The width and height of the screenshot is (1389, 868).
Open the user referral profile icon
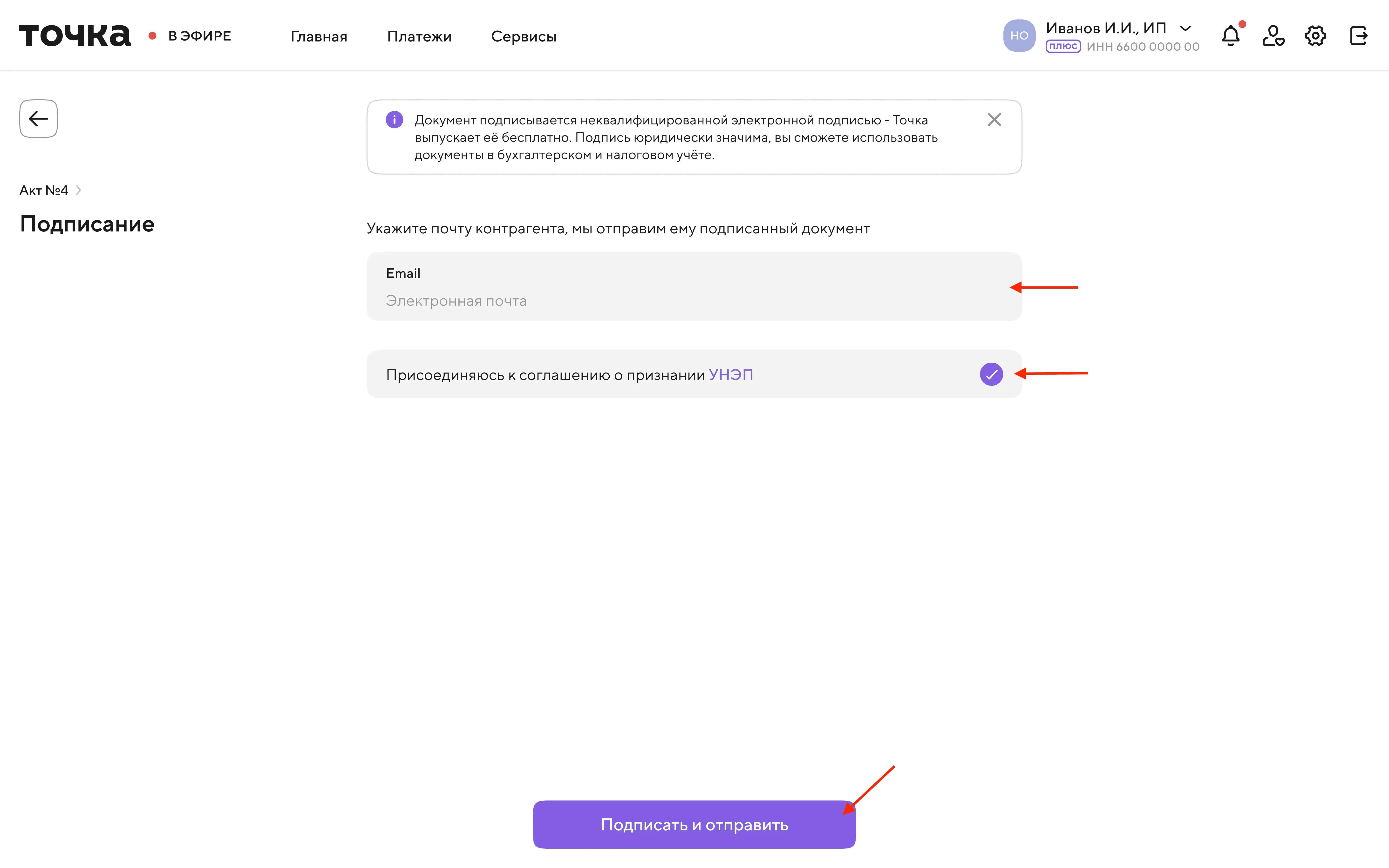(x=1273, y=36)
